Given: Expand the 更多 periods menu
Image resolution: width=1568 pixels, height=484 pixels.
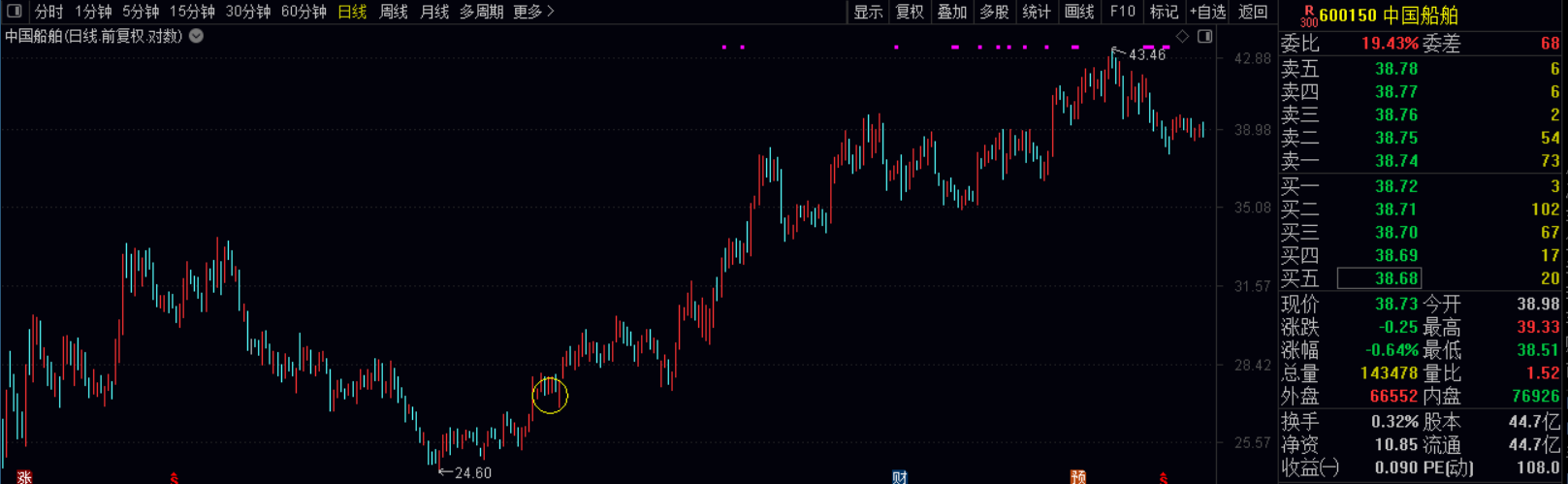Looking at the screenshot, I should (x=533, y=12).
